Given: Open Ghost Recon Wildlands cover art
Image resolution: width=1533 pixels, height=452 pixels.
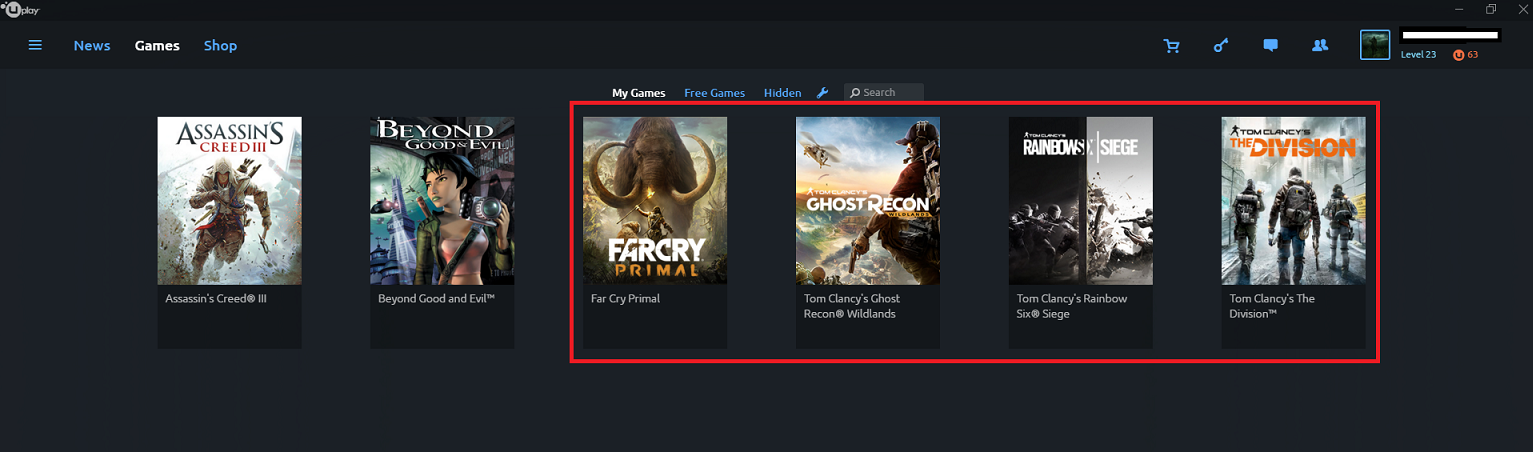Looking at the screenshot, I should [x=867, y=201].
